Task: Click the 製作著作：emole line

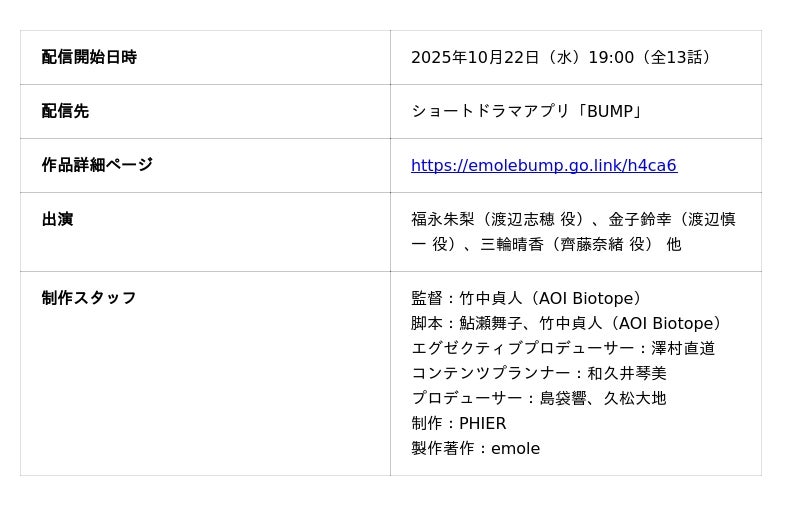Action: coord(475,449)
